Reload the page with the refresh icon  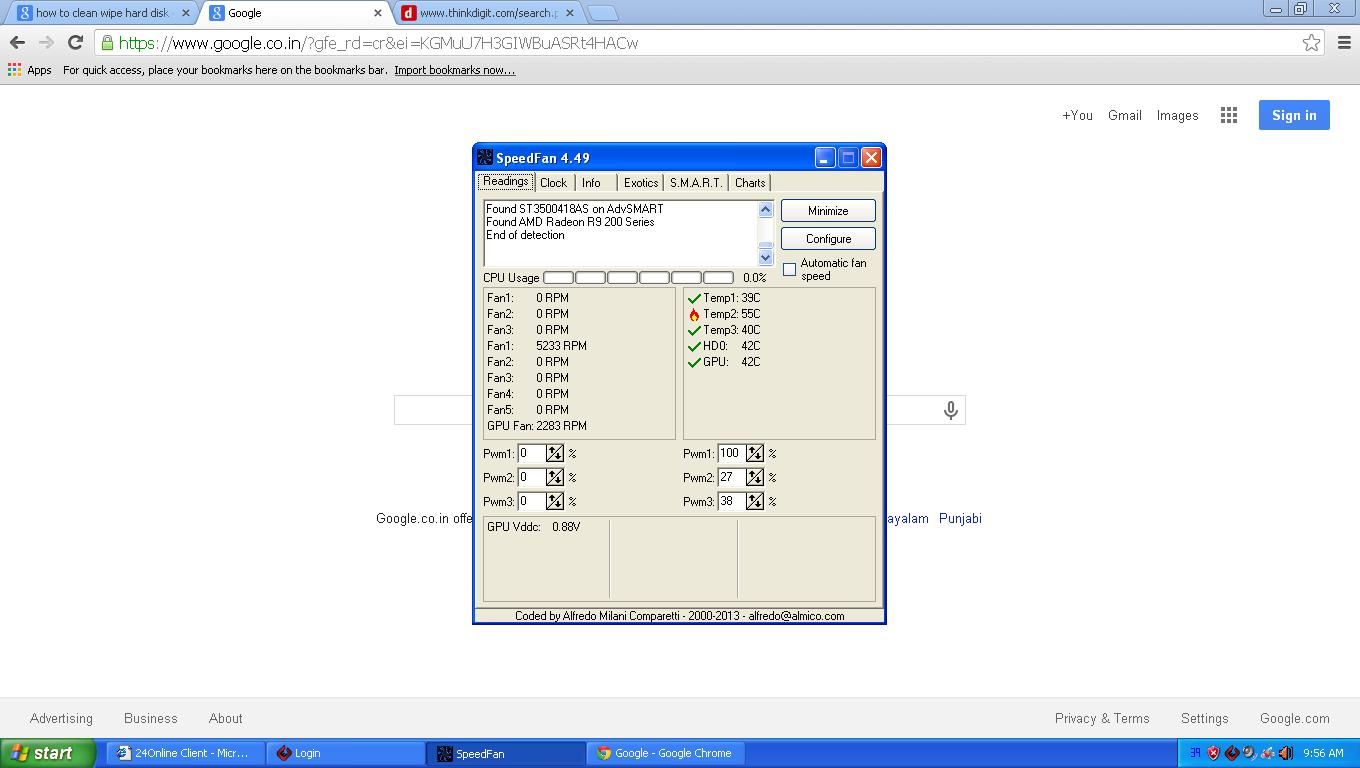75,42
